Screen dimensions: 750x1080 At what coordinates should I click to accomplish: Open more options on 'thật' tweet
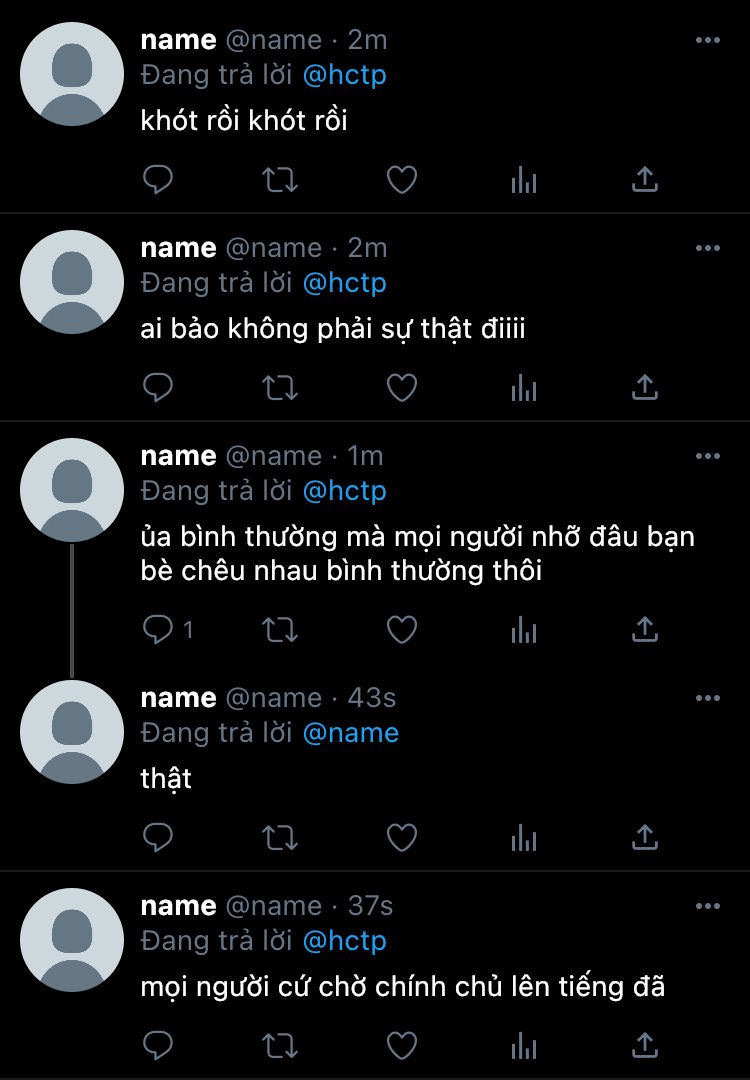click(x=707, y=698)
